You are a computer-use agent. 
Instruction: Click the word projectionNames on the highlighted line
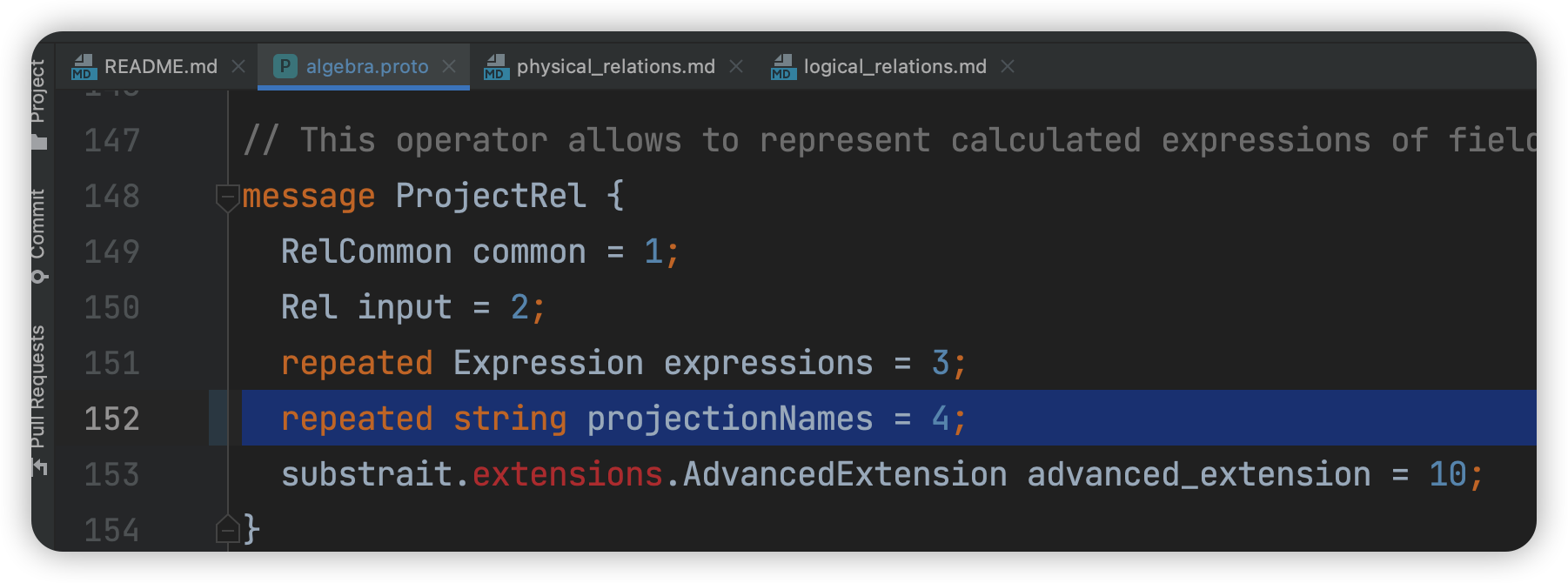[729, 419]
